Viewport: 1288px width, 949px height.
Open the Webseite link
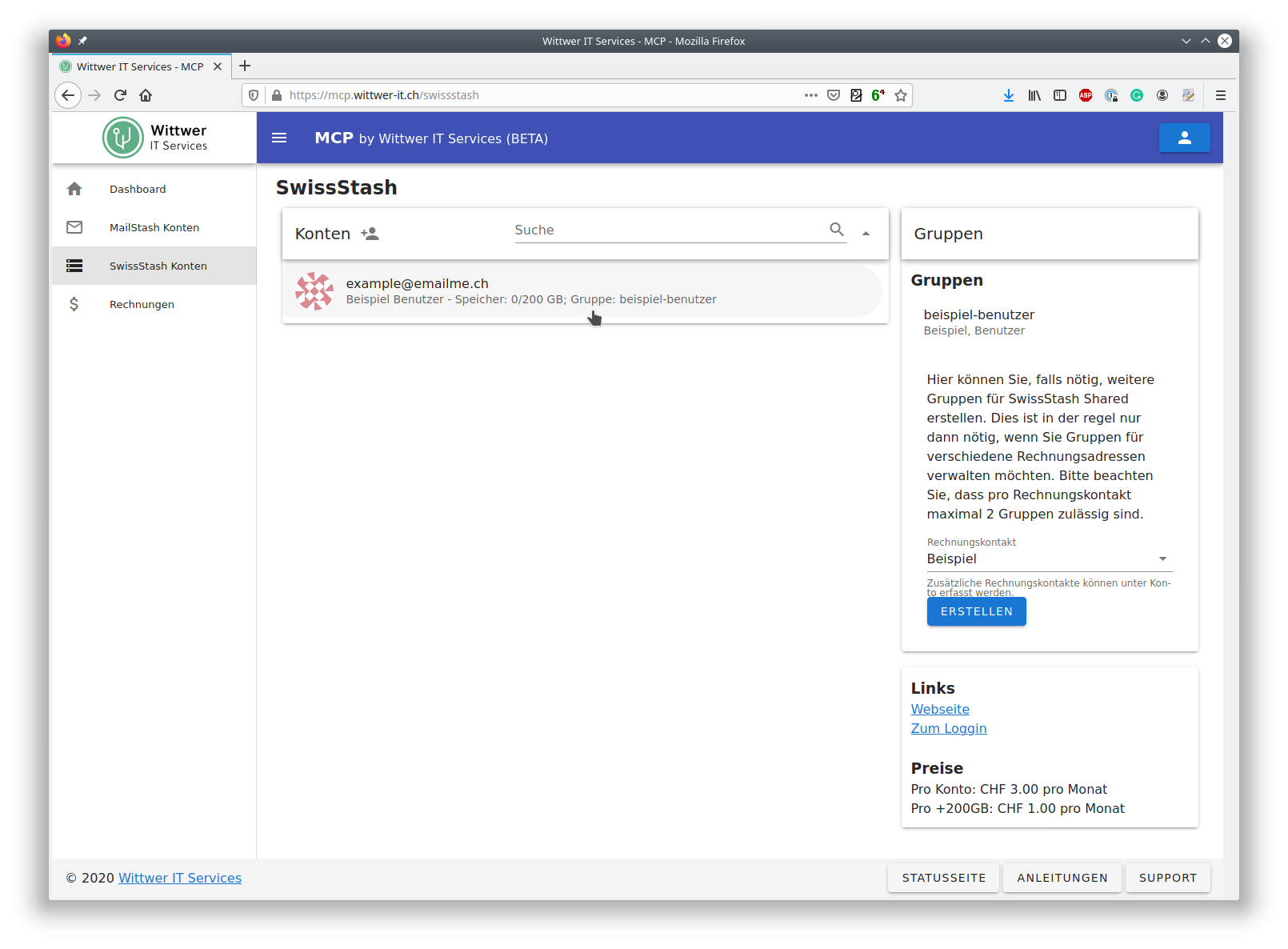[940, 709]
